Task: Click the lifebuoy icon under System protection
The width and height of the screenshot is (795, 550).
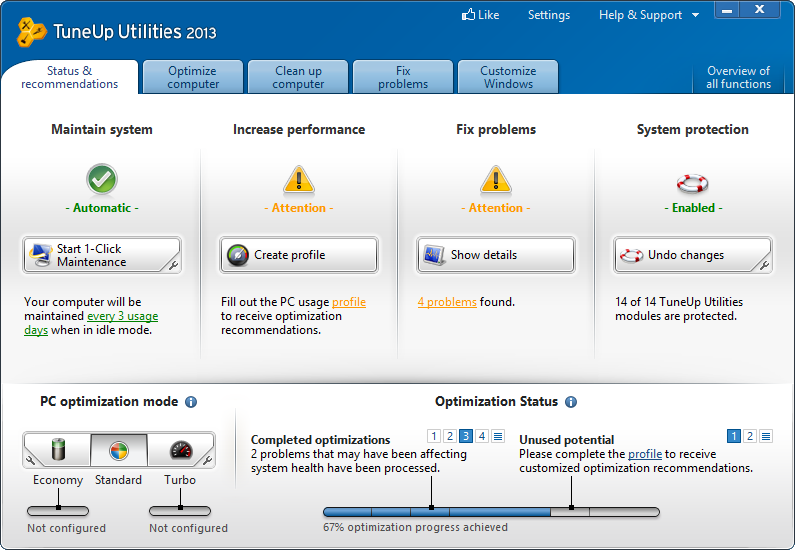Action: [693, 183]
